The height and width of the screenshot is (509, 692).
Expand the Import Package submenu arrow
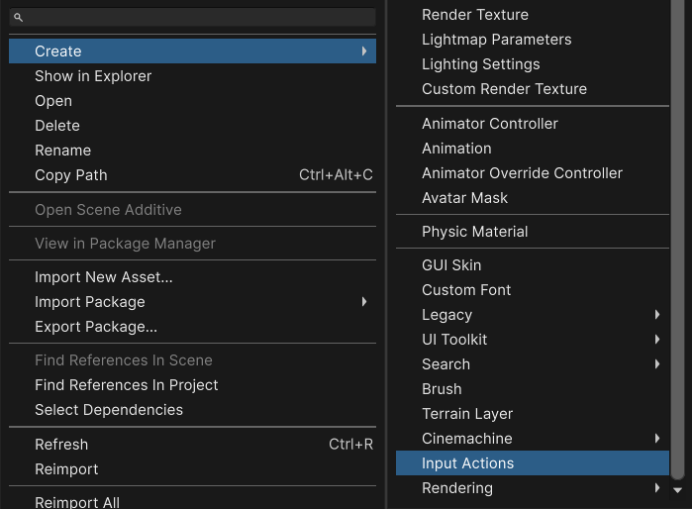coord(364,302)
